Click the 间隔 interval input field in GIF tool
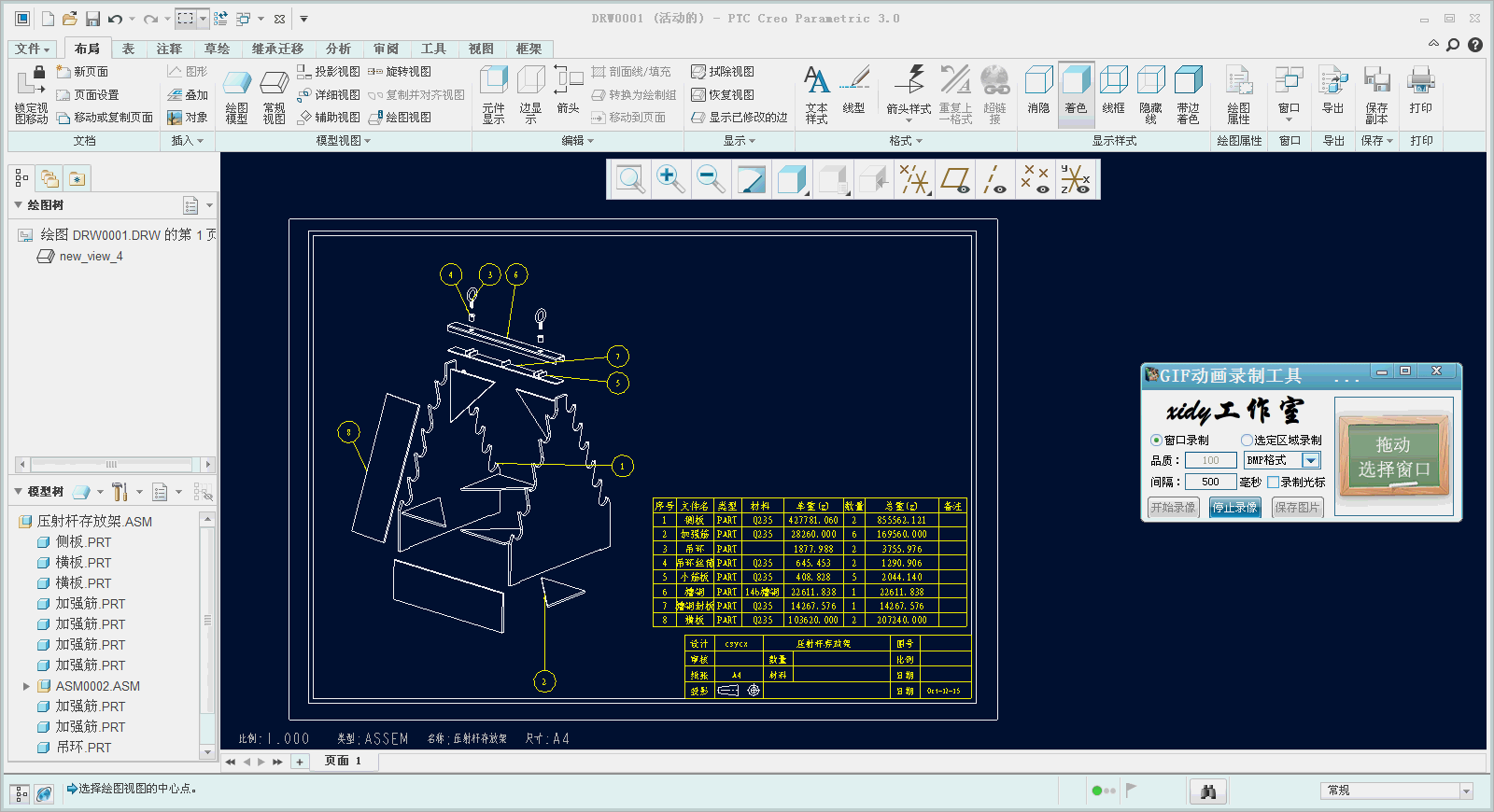The height and width of the screenshot is (812, 1494). click(x=1210, y=482)
